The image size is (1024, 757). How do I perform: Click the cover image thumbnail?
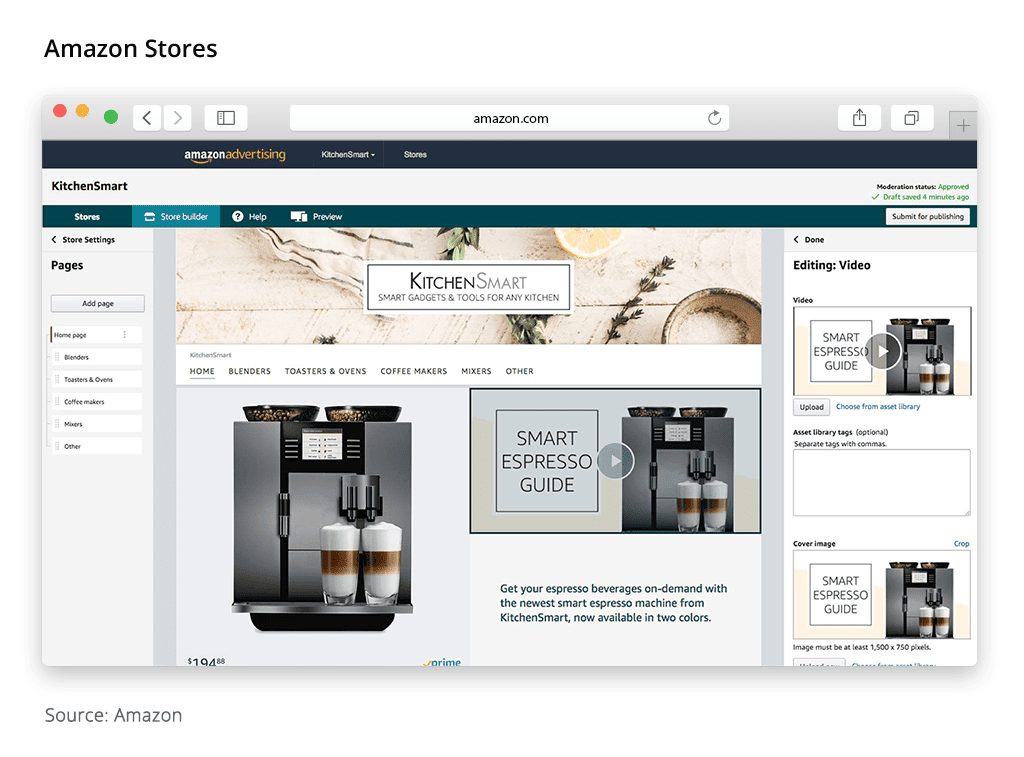tap(882, 594)
